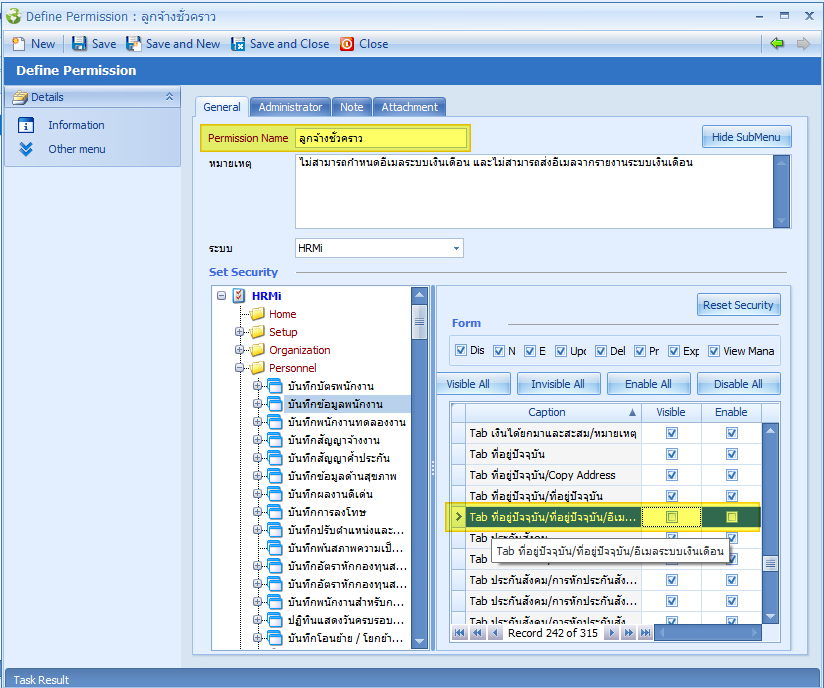Image resolution: width=824 pixels, height=688 pixels.
Task: Click the green back arrow icon
Action: (x=777, y=44)
